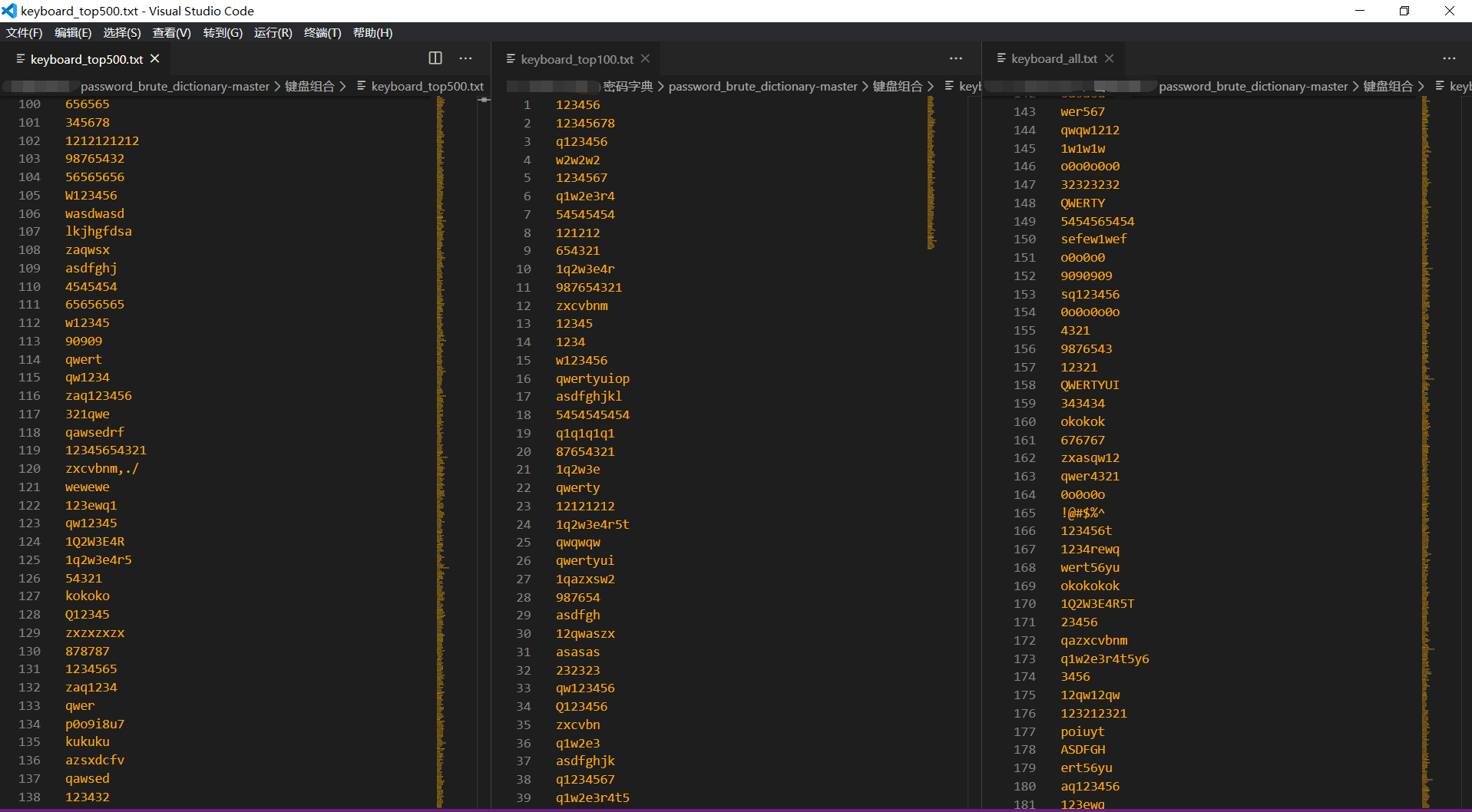Click 键盘组合 breadcrumb in right editor
This screenshot has width=1472, height=812.
[x=1388, y=87]
